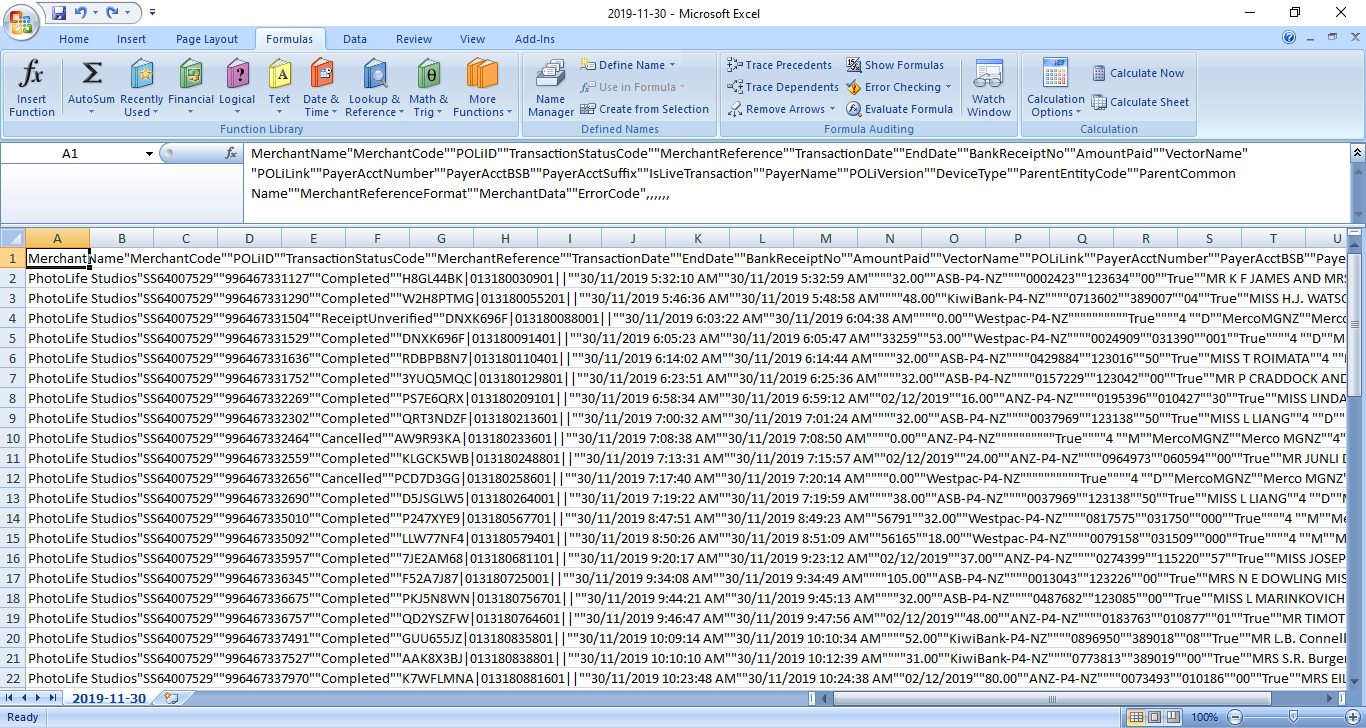Open the Financial functions dropdown

(191, 88)
